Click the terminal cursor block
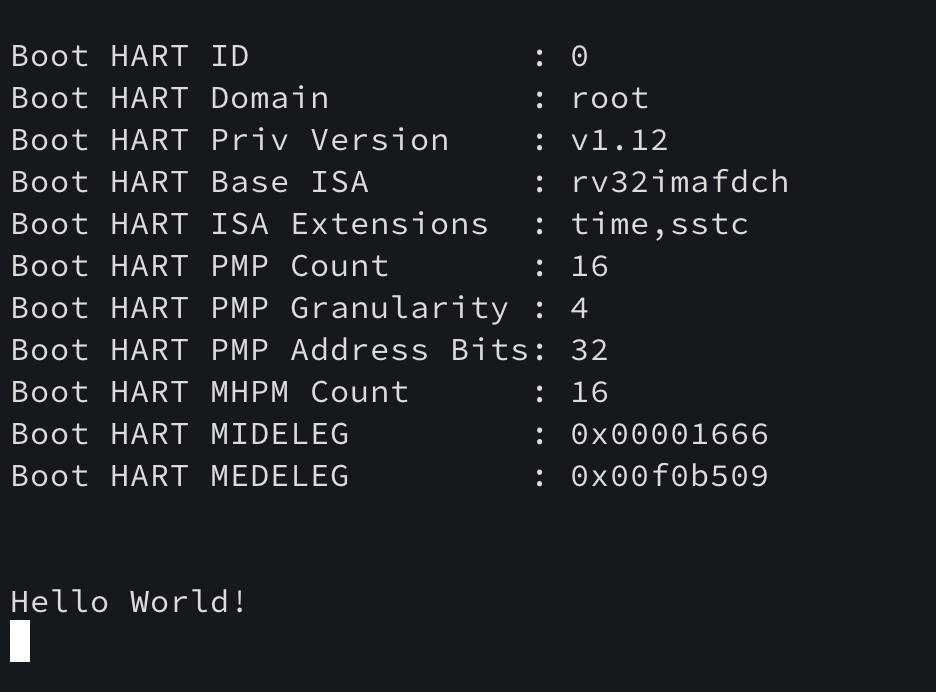The height and width of the screenshot is (692, 936). pyautogui.click(x=20, y=641)
